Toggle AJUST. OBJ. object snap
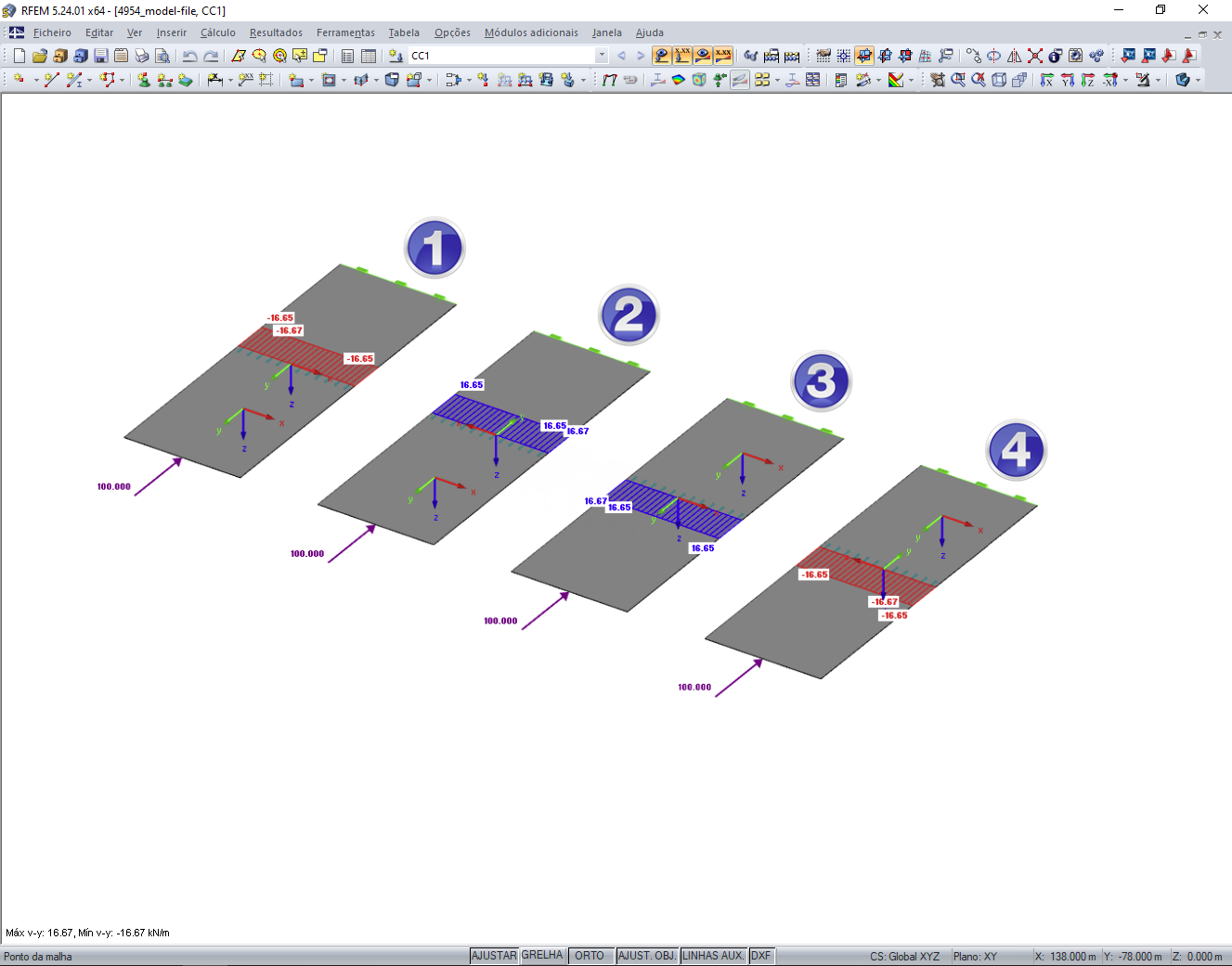Image resolution: width=1232 pixels, height=966 pixels. click(x=648, y=956)
